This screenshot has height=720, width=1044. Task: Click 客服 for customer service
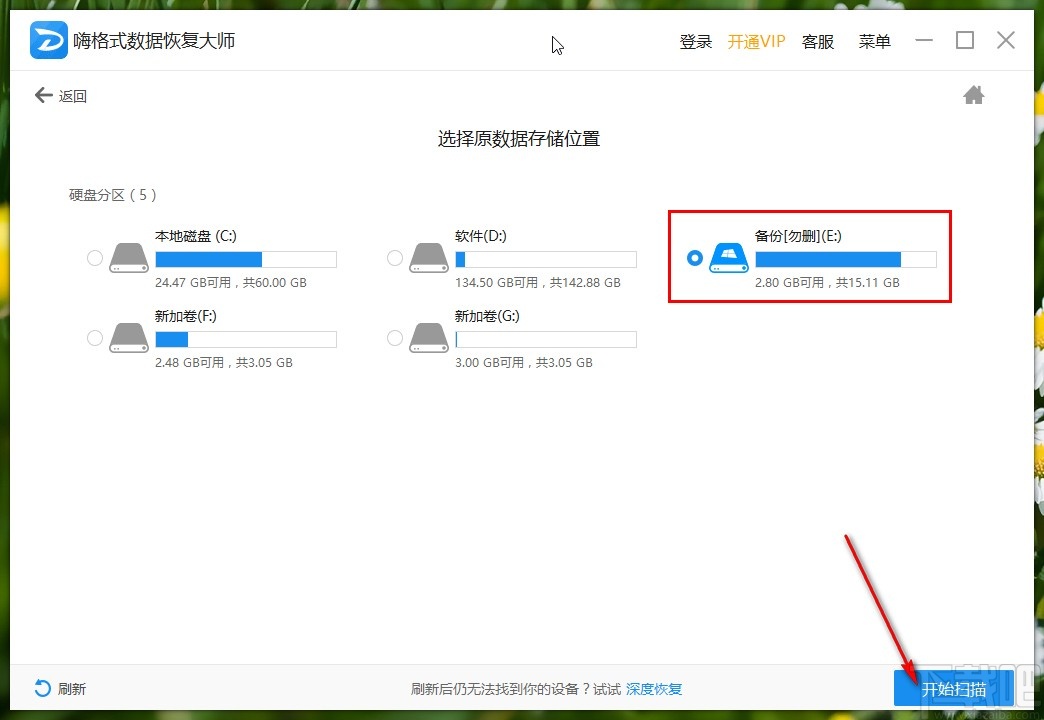click(817, 42)
